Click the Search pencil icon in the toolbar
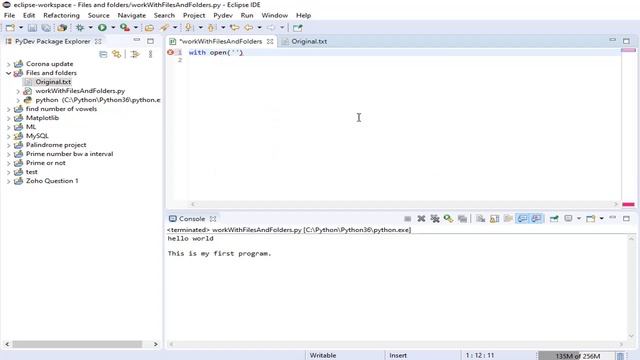The image size is (640, 360). [x=164, y=28]
